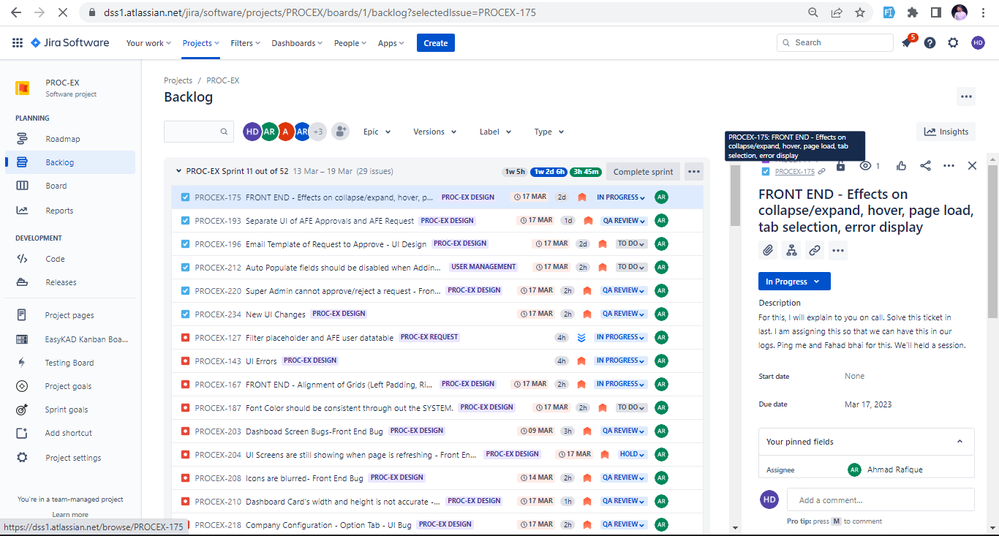
Task: Open Board in the sidebar
Action: point(56,186)
